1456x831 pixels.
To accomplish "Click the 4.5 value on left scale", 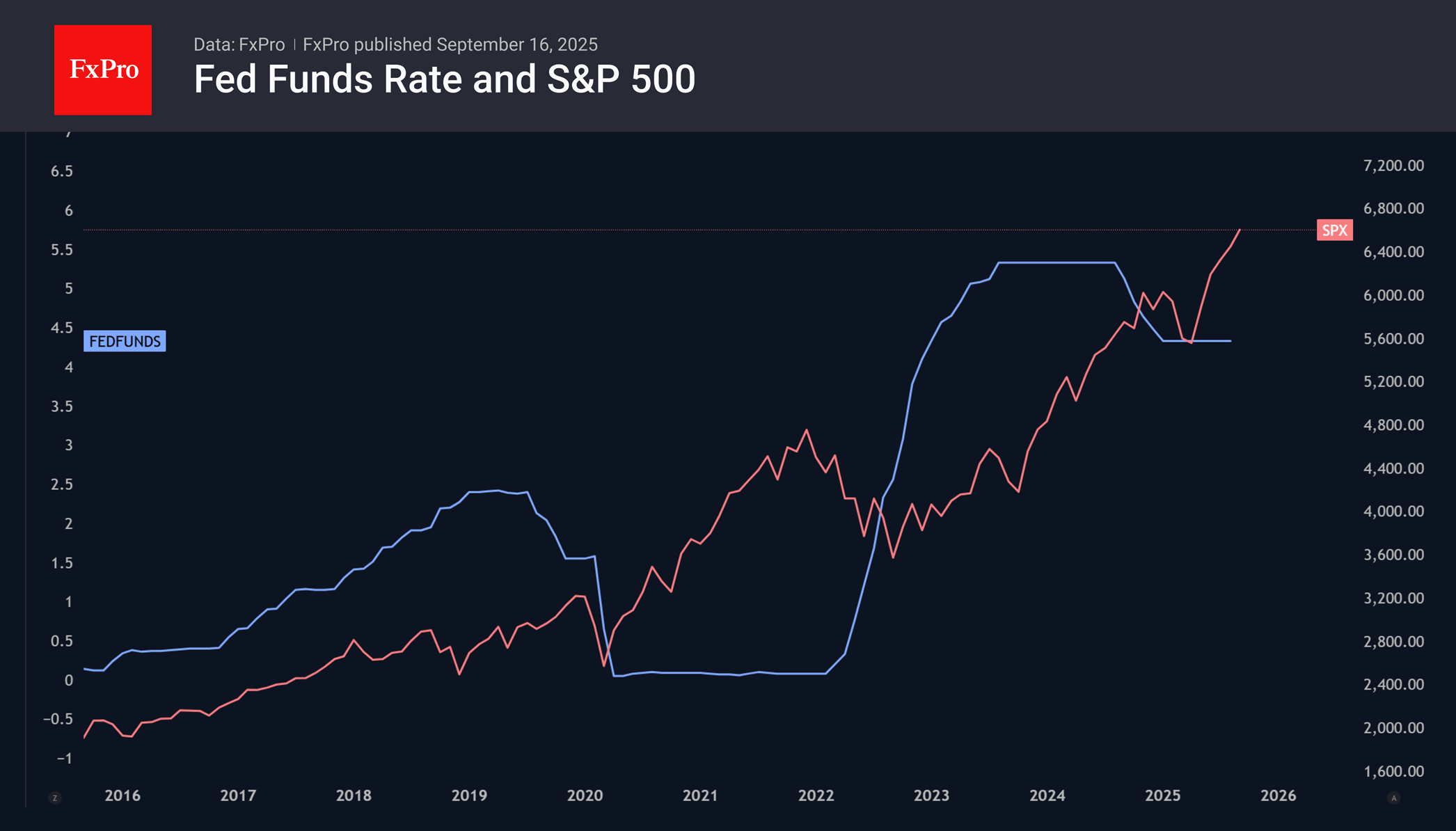I will [62, 328].
